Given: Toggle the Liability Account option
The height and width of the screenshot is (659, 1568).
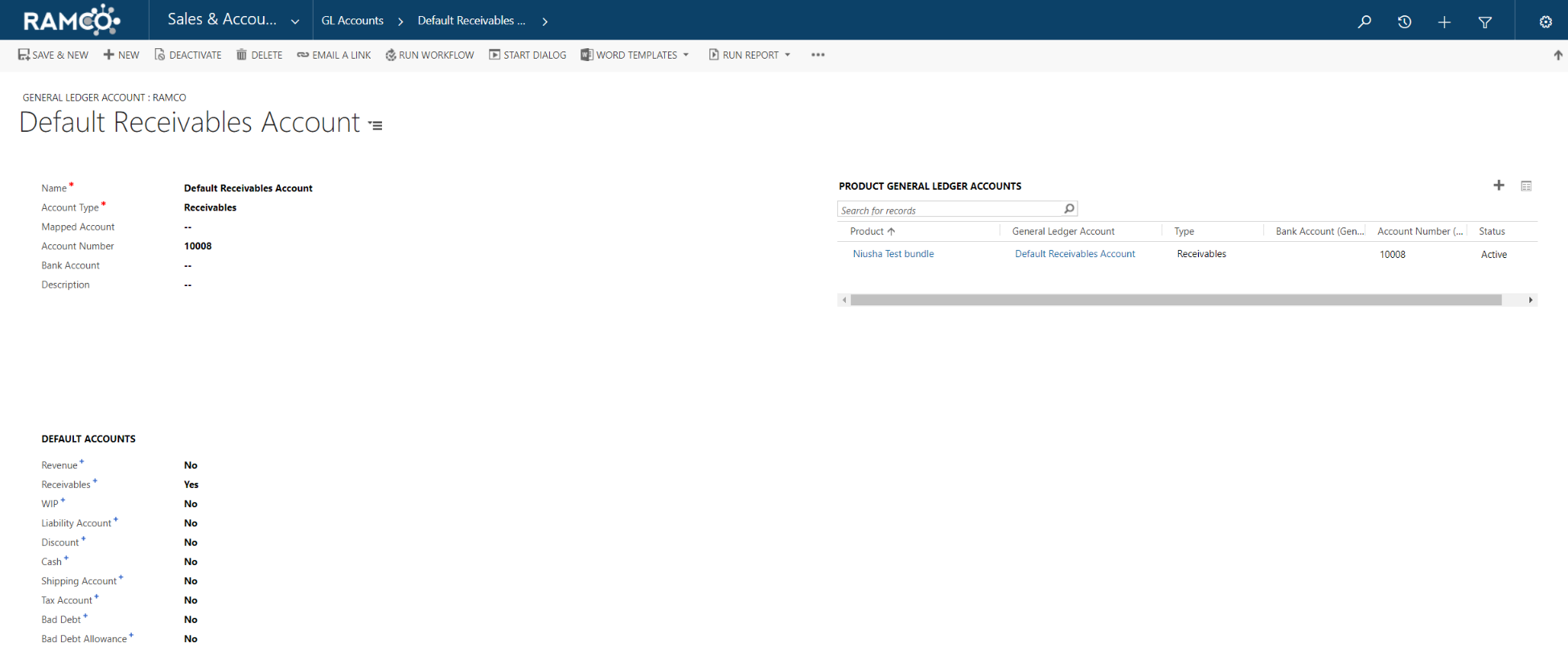Looking at the screenshot, I should tap(191, 523).
